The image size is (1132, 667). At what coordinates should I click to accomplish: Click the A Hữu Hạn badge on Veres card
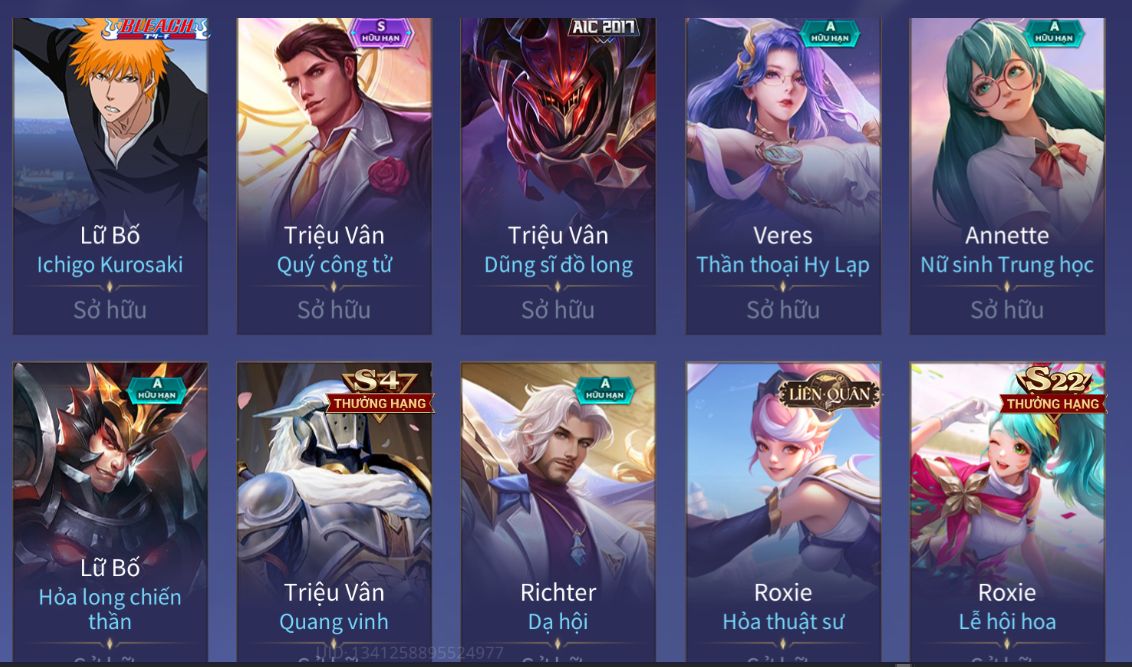830,32
